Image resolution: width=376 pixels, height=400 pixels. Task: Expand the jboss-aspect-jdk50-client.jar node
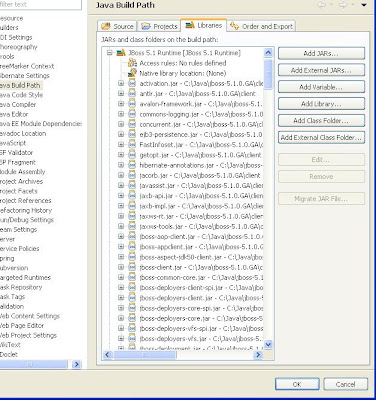point(121,257)
